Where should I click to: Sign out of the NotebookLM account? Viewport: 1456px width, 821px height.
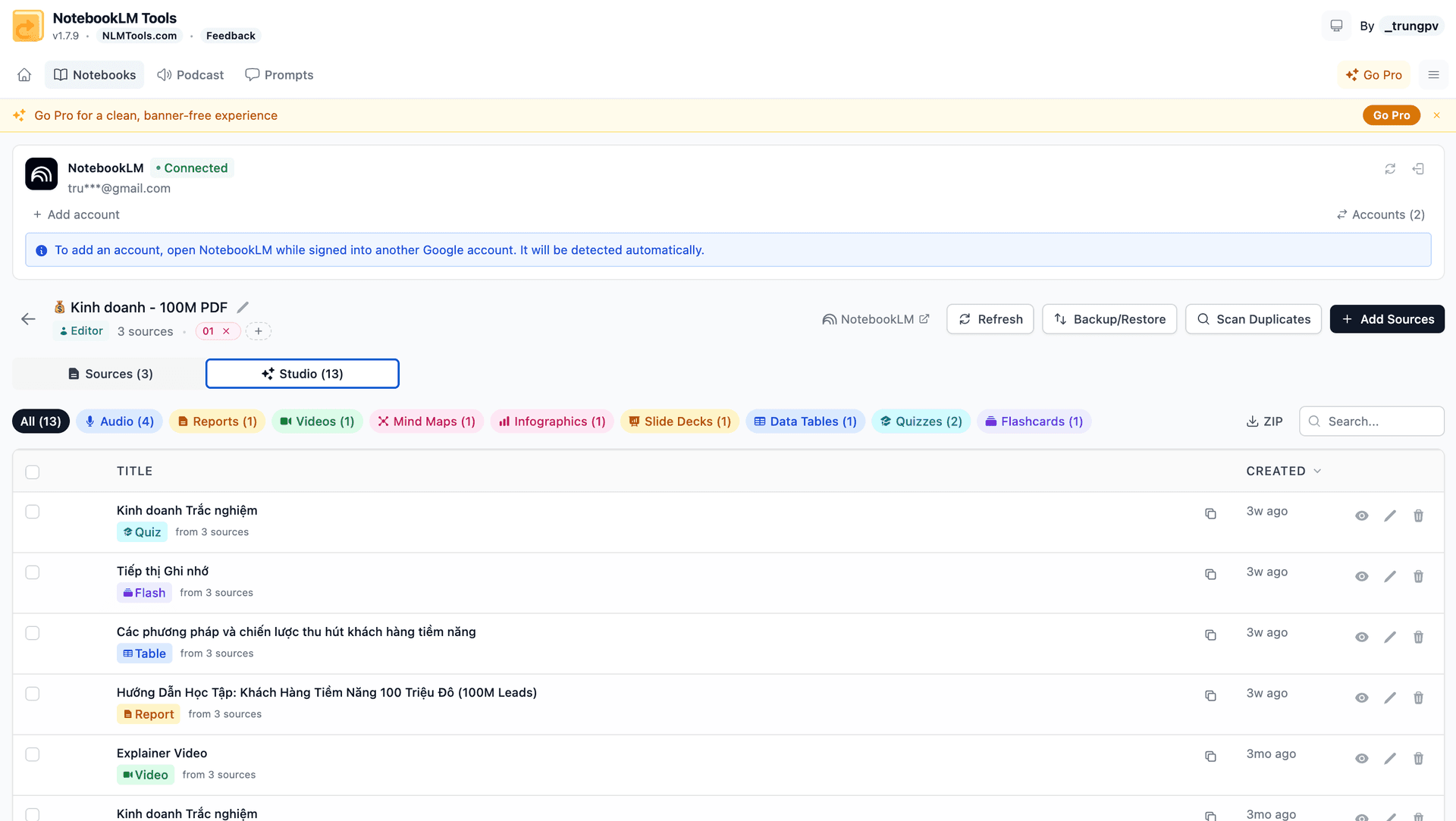tap(1419, 168)
